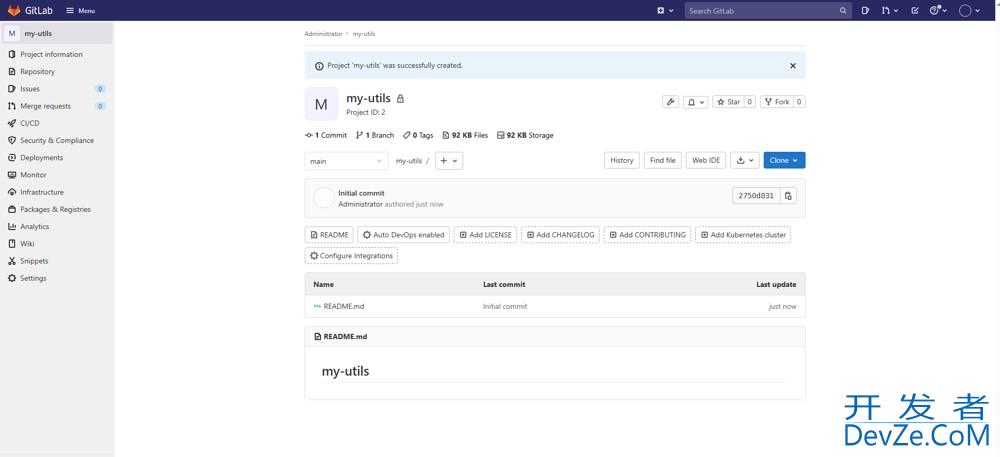Open the download source code dropdown
The width and height of the screenshot is (1000, 457).
[745, 161]
